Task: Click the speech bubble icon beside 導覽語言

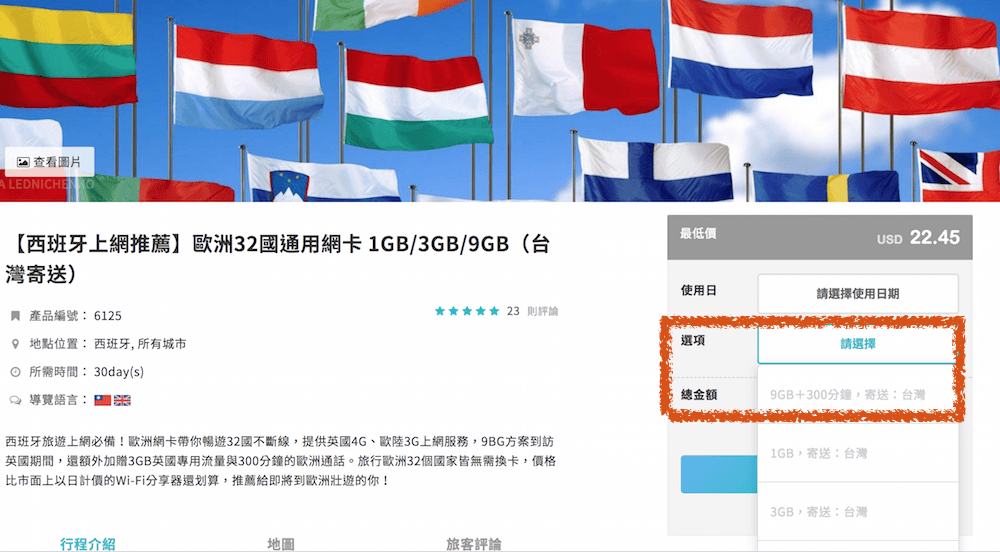Action: 15,400
